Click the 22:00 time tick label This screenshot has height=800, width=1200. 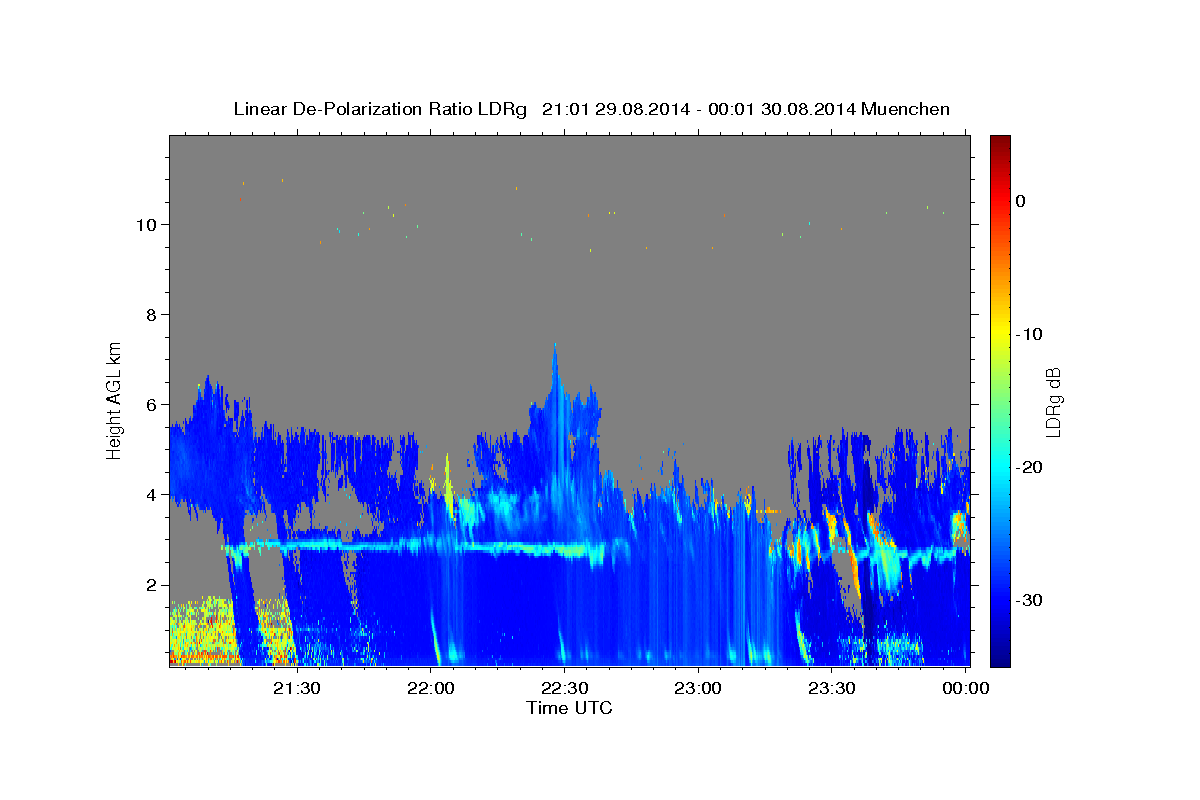(432, 688)
